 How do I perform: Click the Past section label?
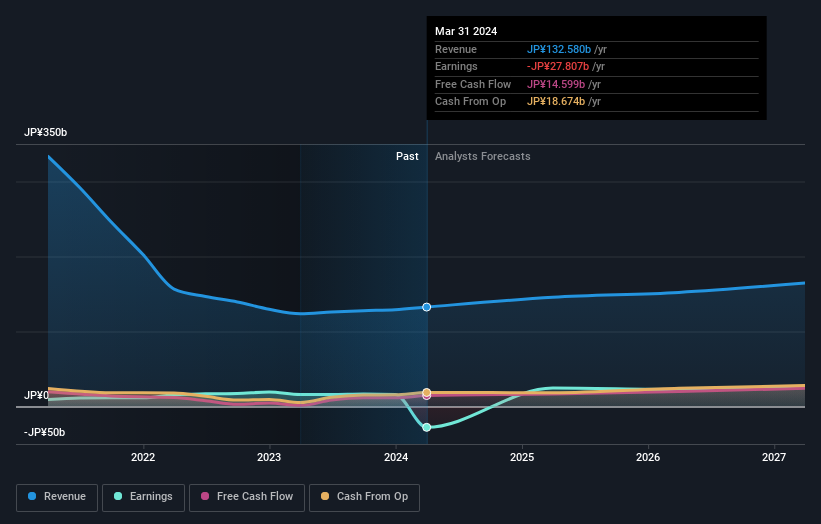point(407,156)
